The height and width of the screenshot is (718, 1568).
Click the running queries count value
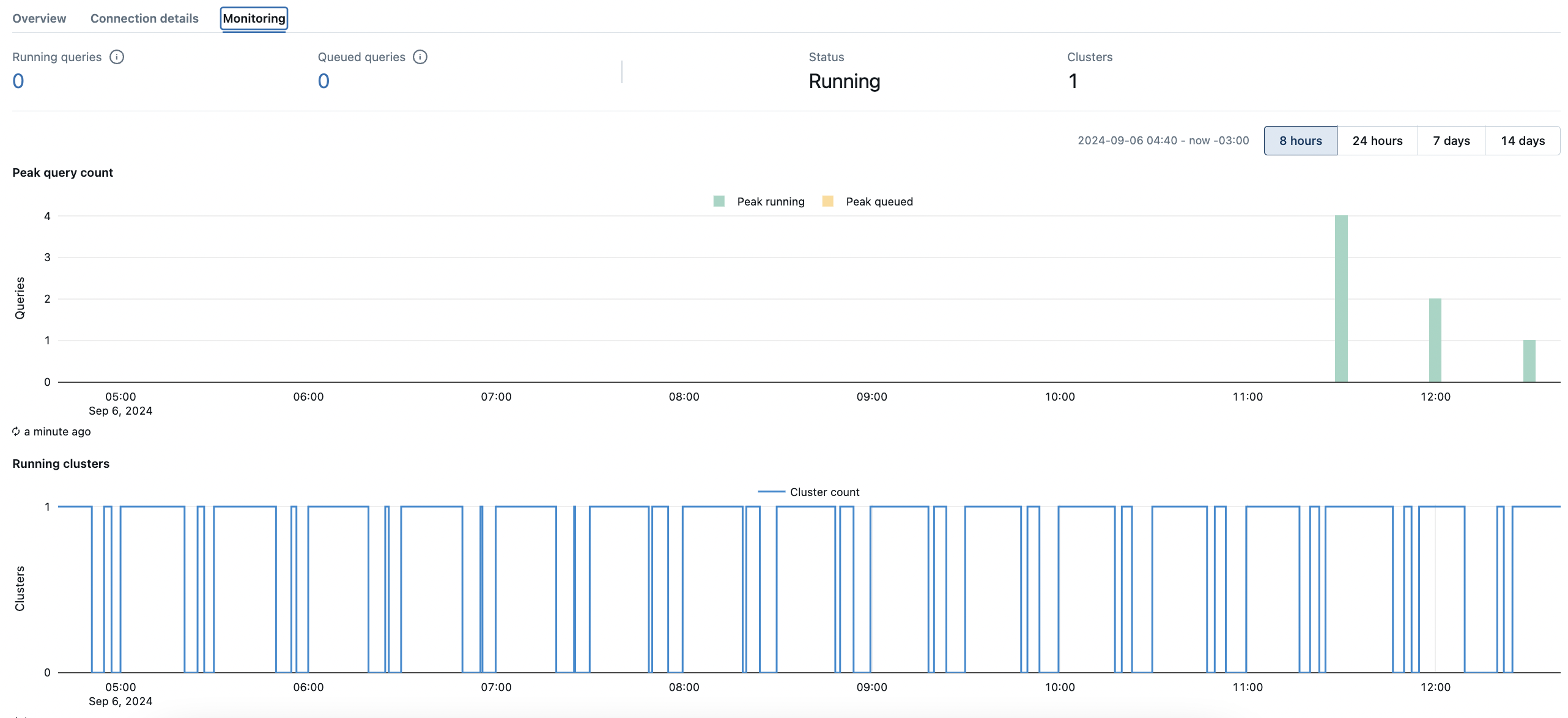click(x=18, y=81)
